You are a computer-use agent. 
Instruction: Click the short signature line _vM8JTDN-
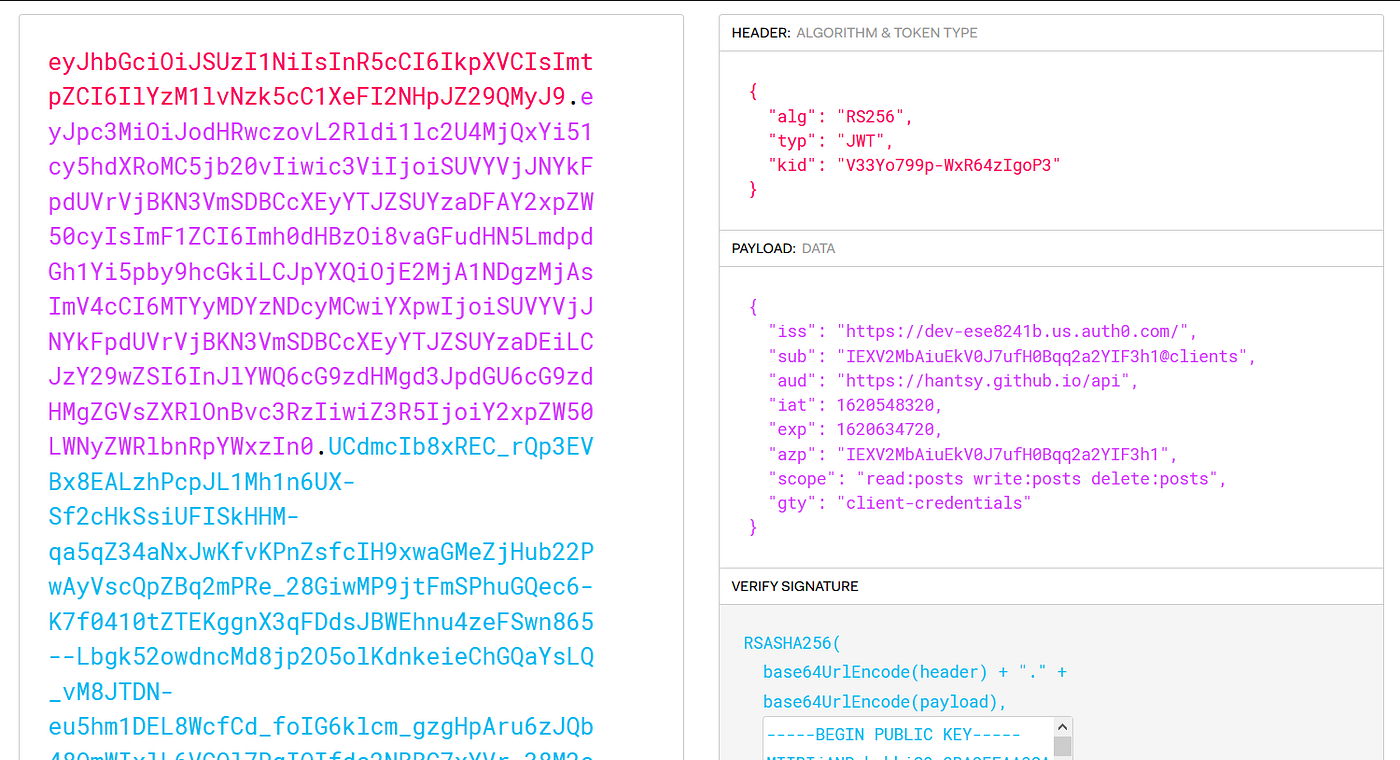[112, 692]
